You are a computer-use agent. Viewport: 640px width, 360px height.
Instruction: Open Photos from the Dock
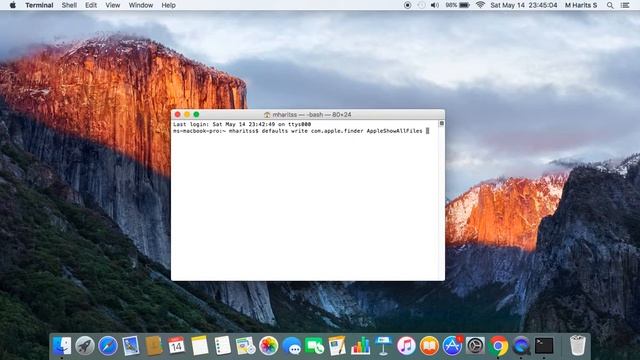(x=268, y=346)
